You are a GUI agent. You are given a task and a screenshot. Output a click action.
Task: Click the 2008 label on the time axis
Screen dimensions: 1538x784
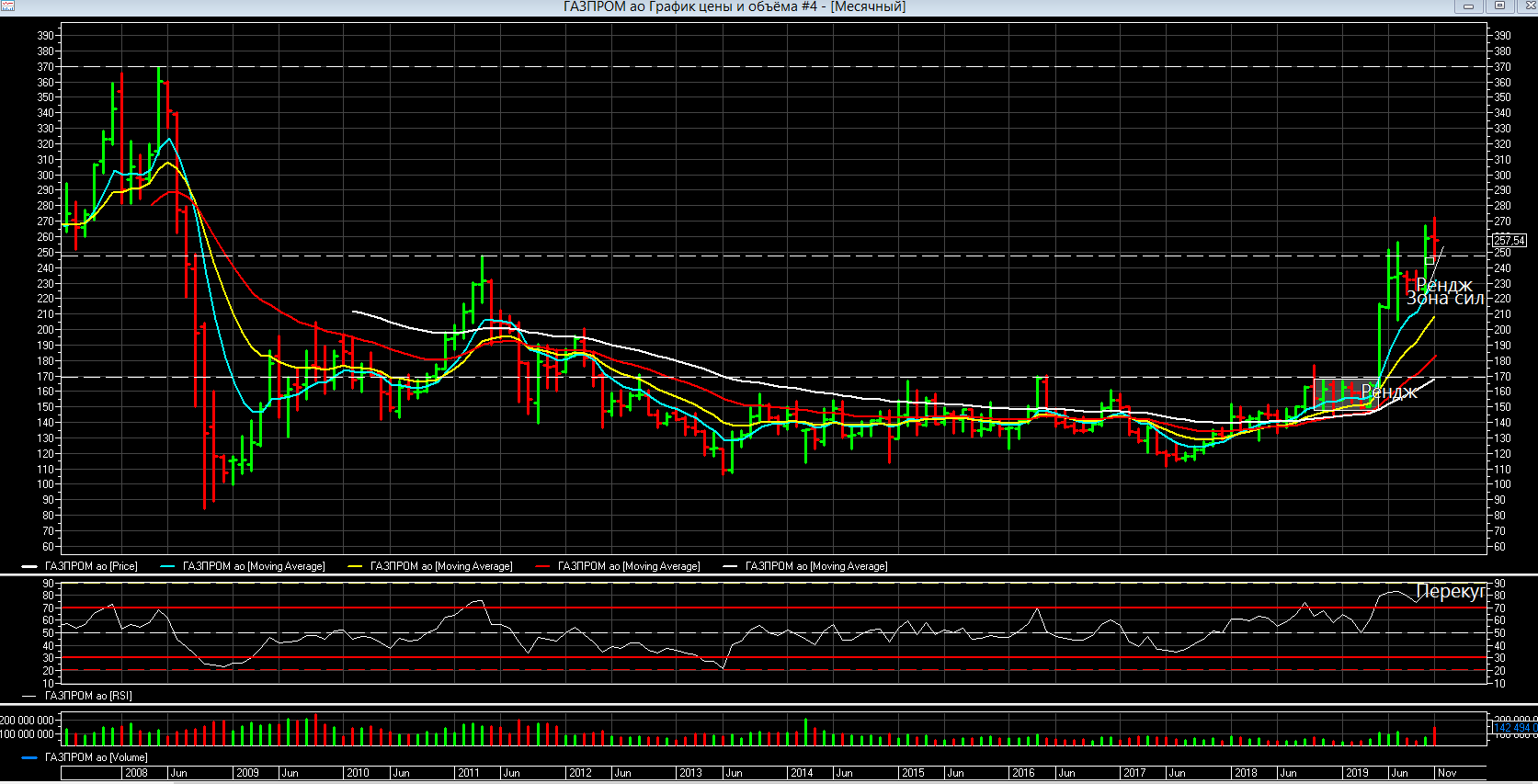point(136,773)
